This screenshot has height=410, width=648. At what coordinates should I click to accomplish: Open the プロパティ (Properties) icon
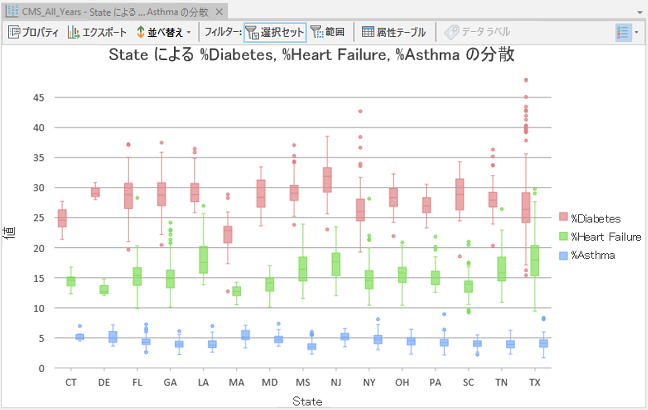14,32
